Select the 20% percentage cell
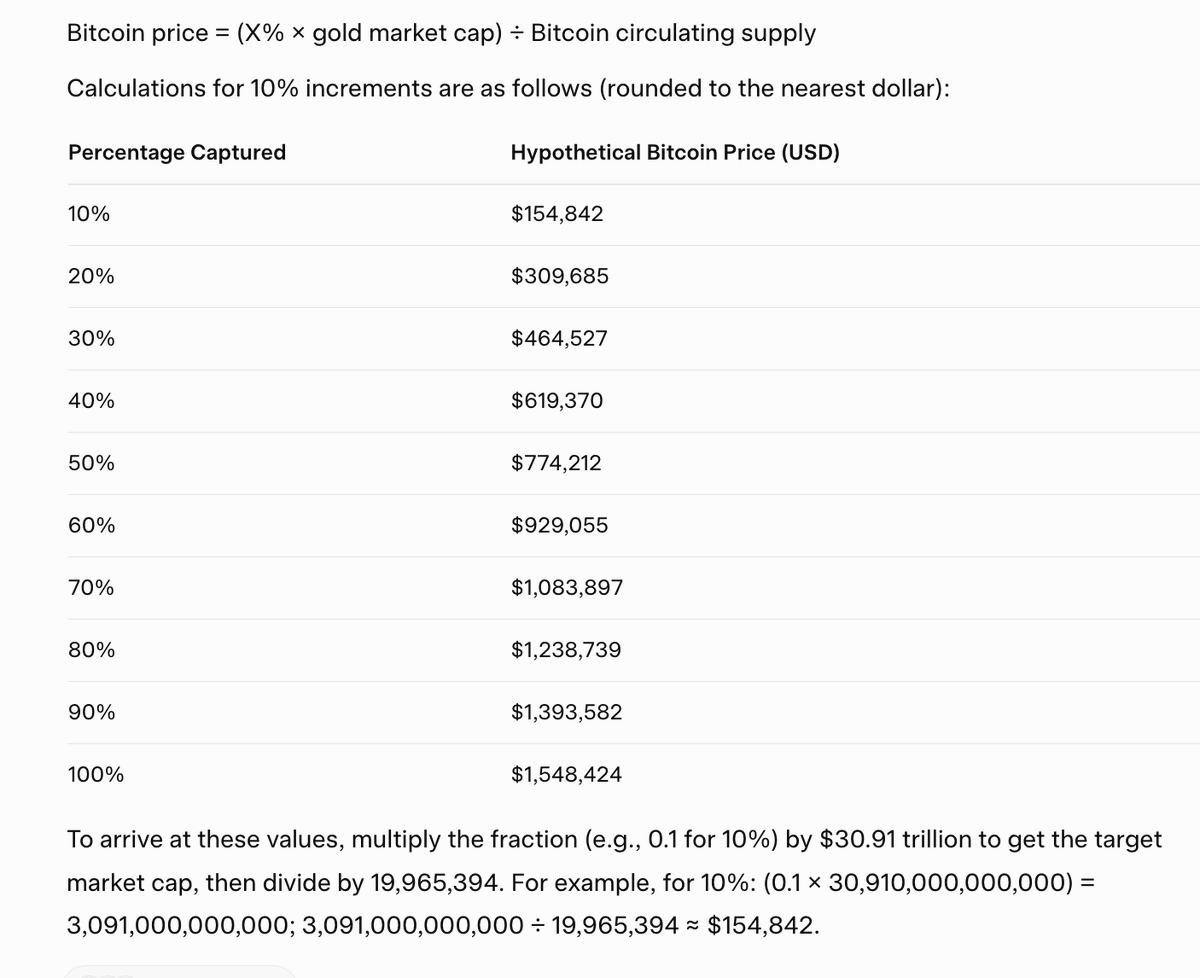 click(x=91, y=276)
